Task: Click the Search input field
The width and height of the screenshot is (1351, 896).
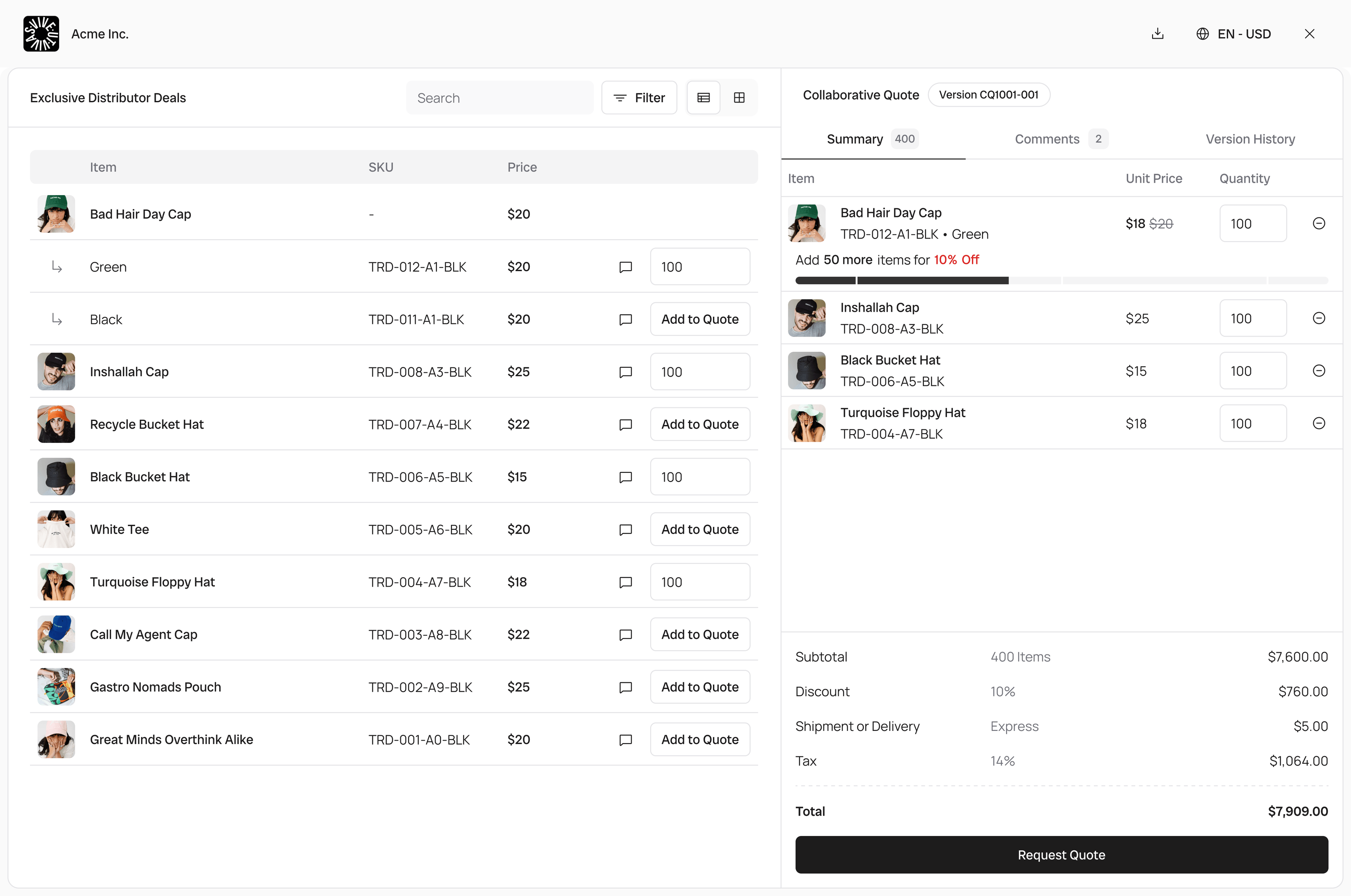Action: pos(500,98)
